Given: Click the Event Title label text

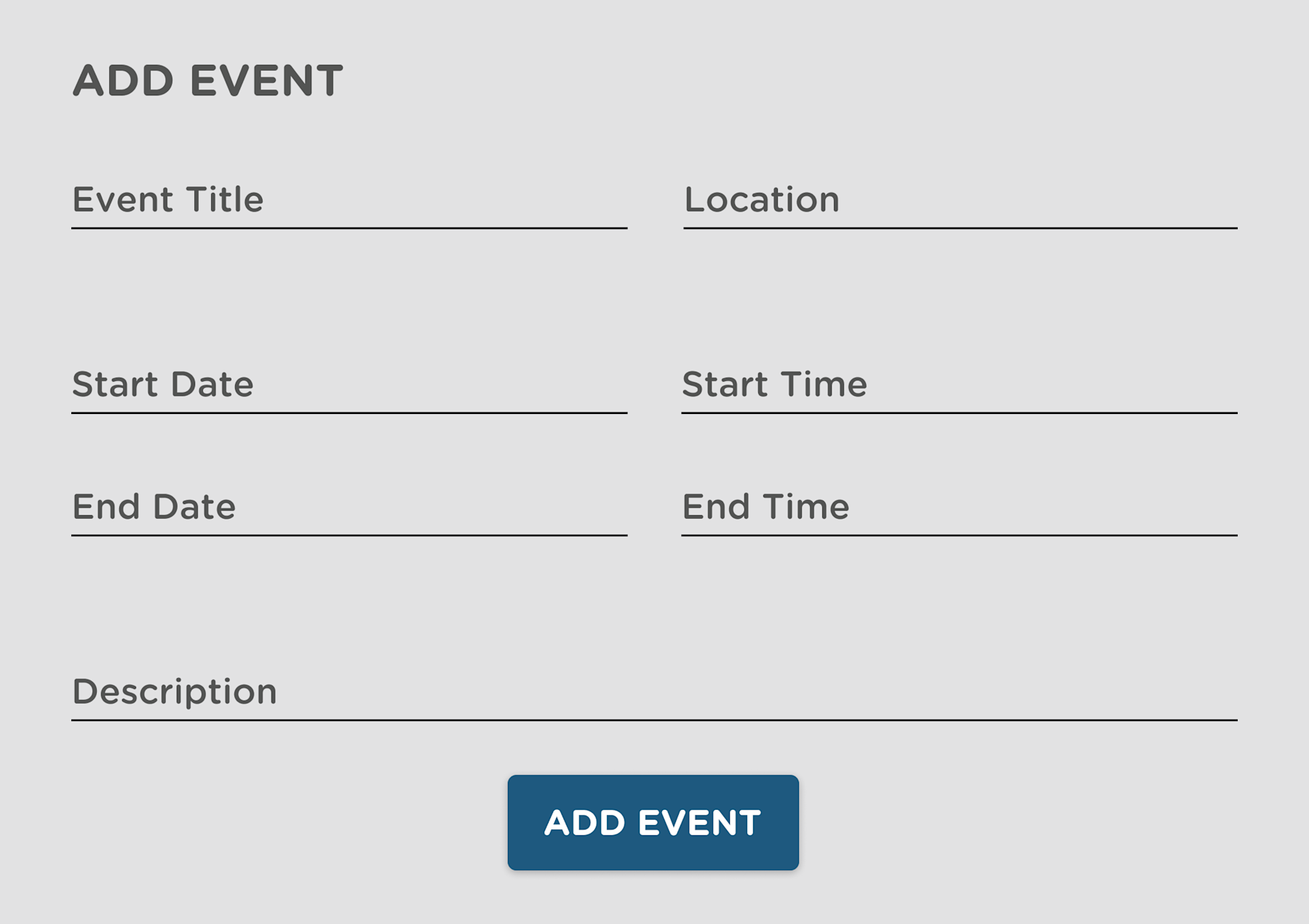Looking at the screenshot, I should click(x=168, y=200).
